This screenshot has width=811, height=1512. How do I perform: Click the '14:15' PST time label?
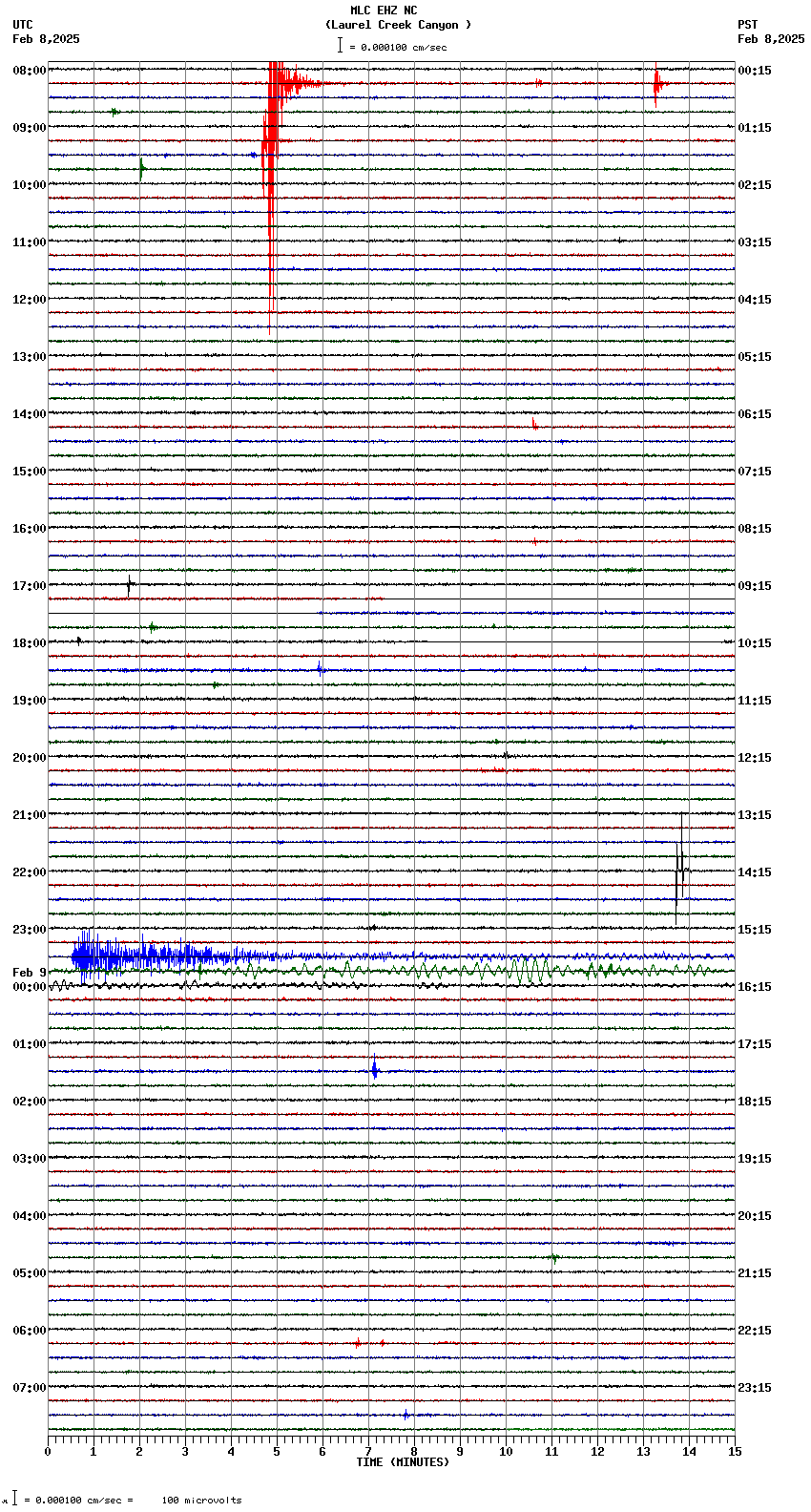(755, 872)
